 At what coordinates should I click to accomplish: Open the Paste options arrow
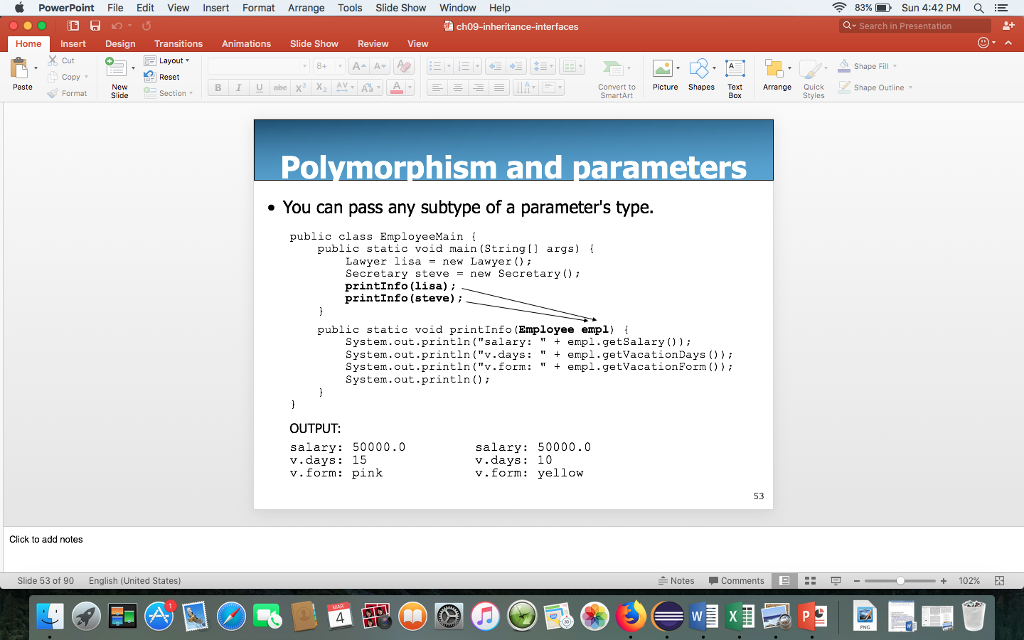(36, 68)
